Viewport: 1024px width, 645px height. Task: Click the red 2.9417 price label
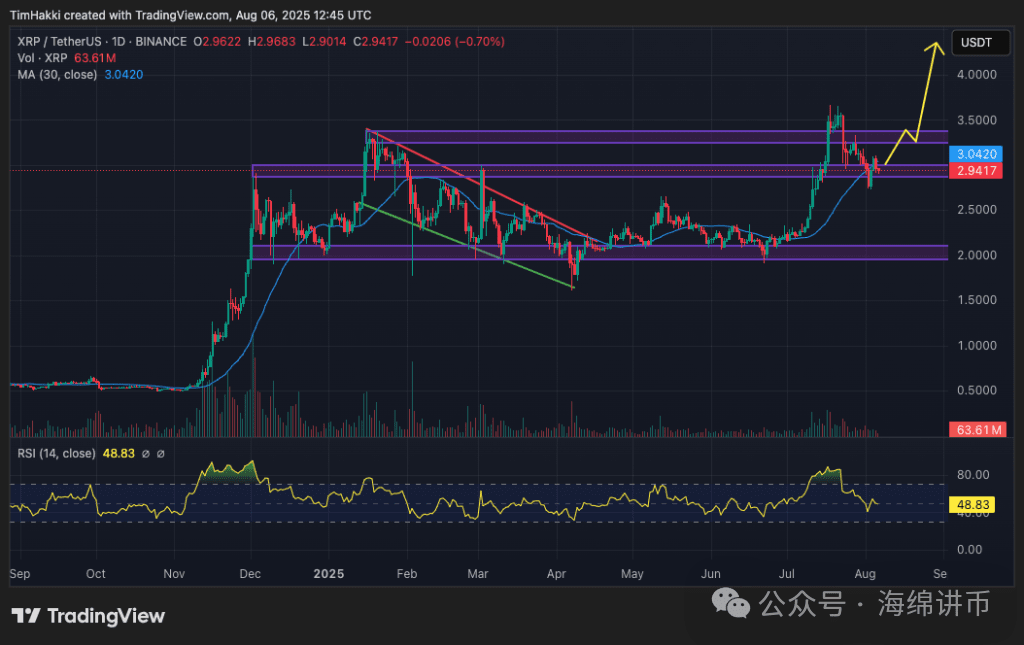tap(976, 170)
